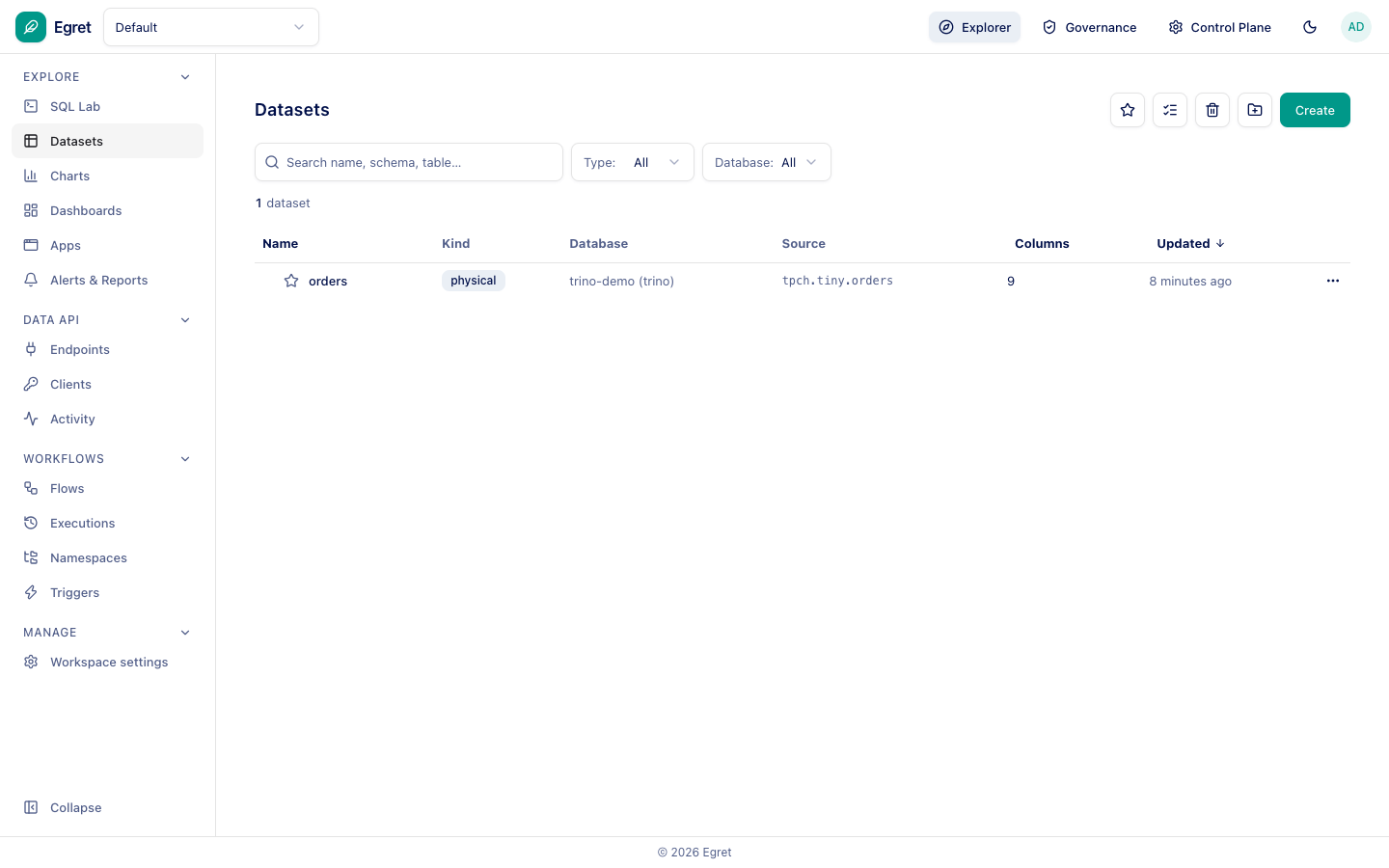Click the trash delete toolbar button
The width and height of the screenshot is (1389, 868).
click(1212, 110)
